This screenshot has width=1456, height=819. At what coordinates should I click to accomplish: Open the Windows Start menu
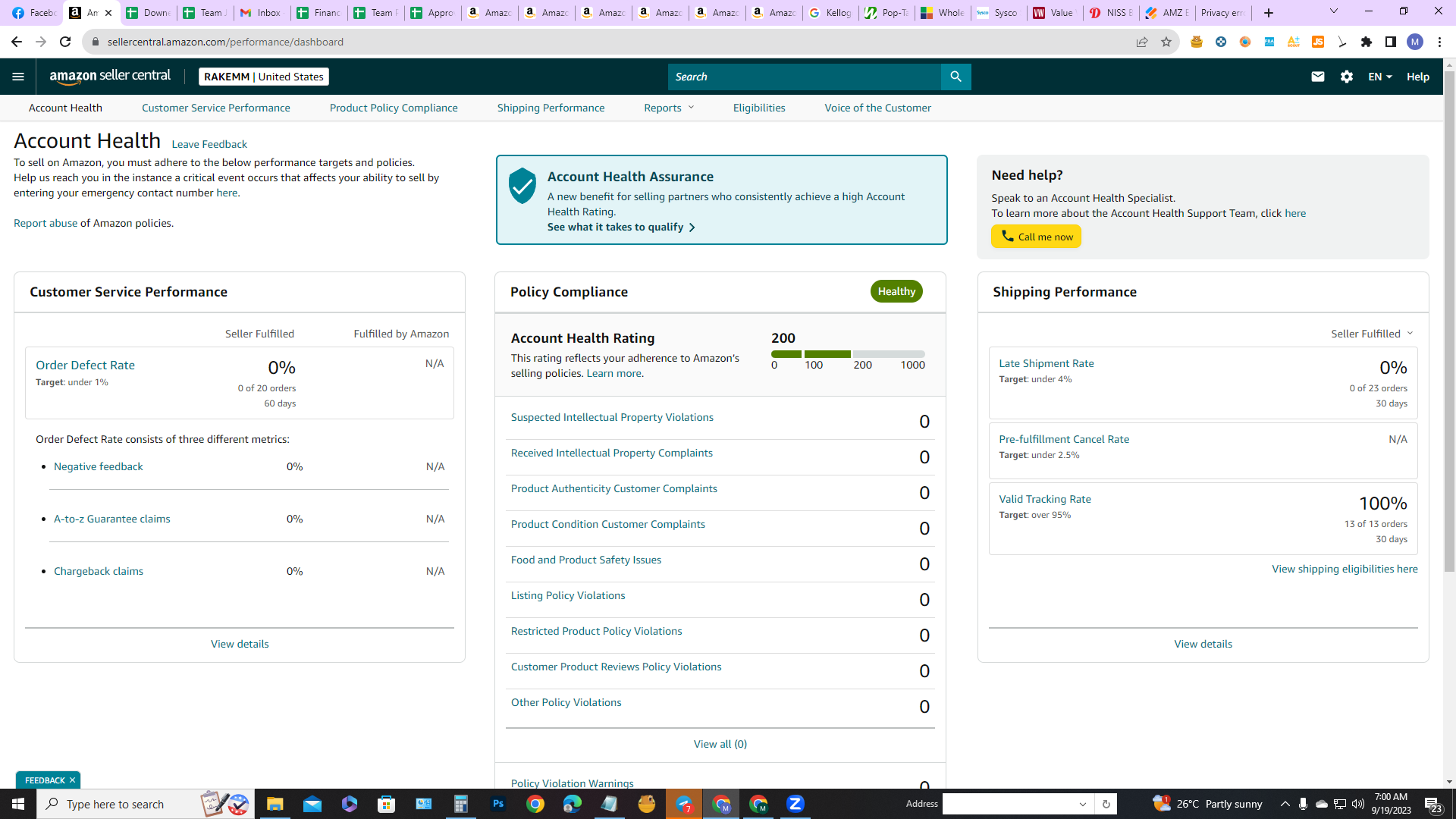(18, 804)
